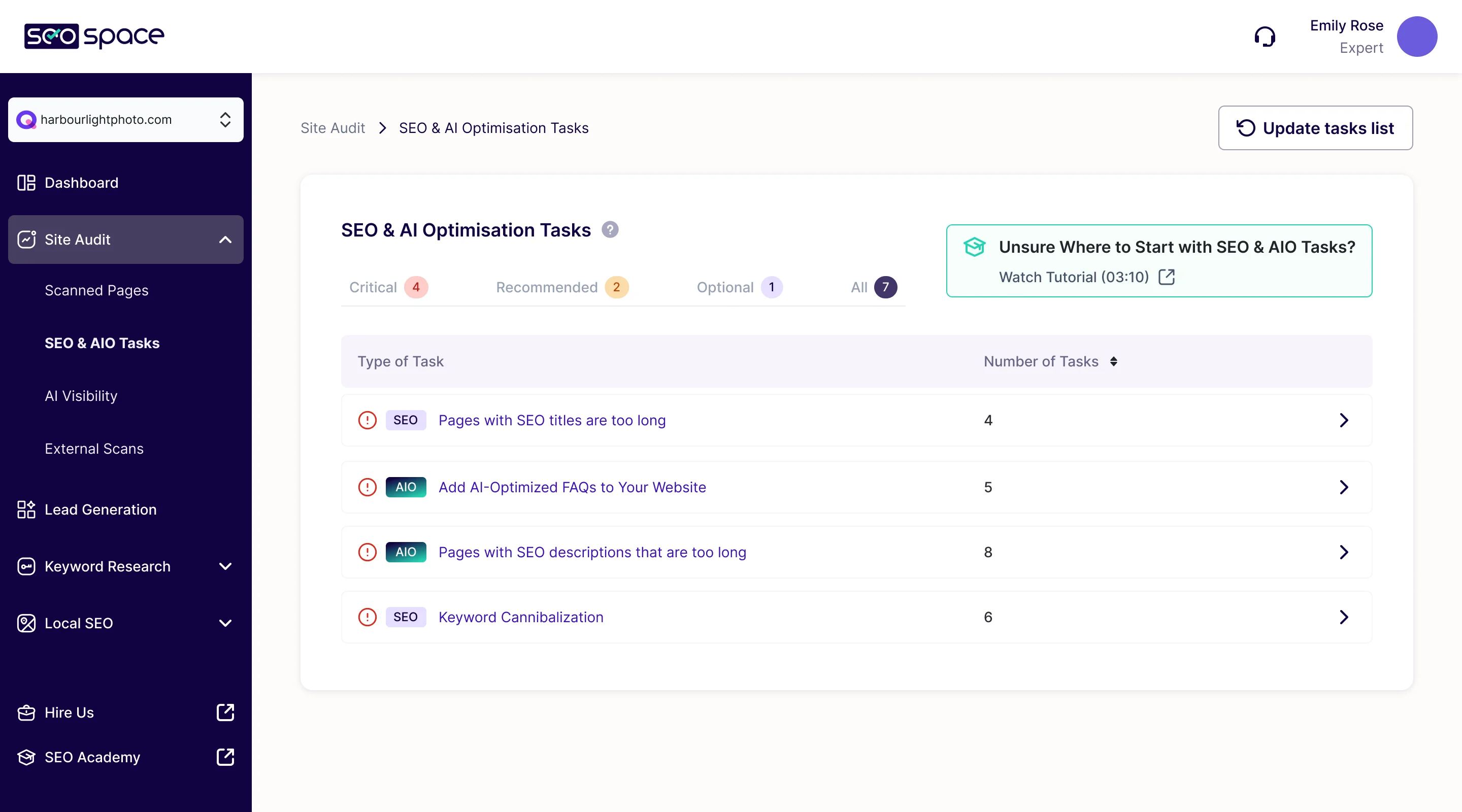
Task: Open the harbourlightphoto.com site selector
Action: (125, 120)
